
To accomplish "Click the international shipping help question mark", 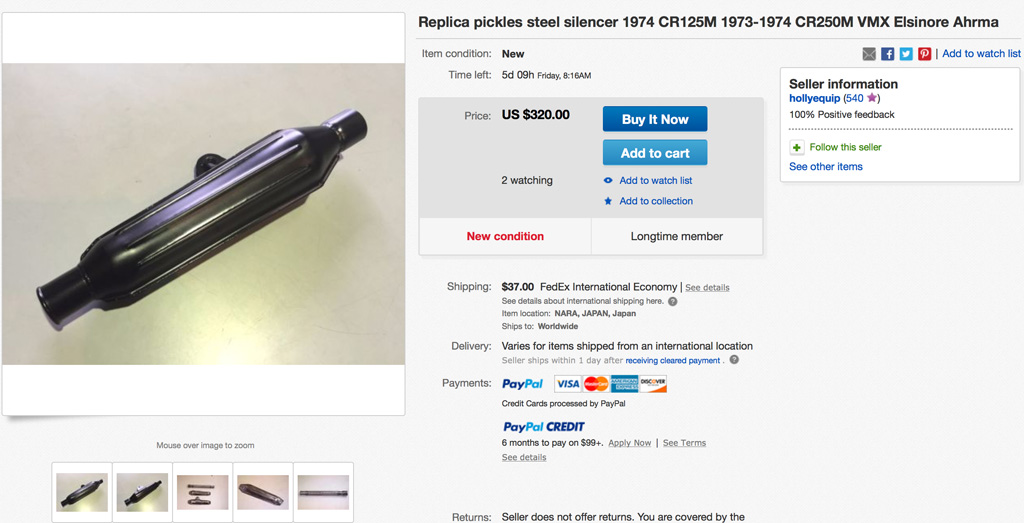I will pyautogui.click(x=672, y=301).
